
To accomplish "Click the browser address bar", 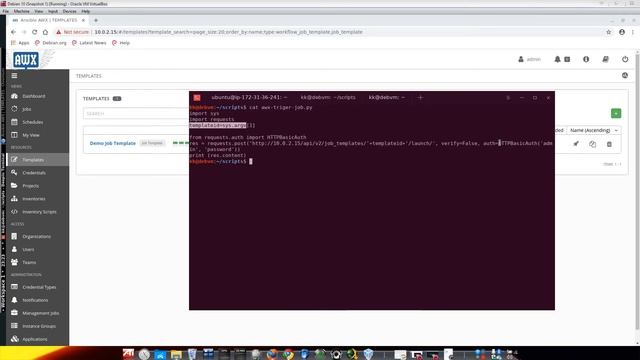I will [327, 32].
